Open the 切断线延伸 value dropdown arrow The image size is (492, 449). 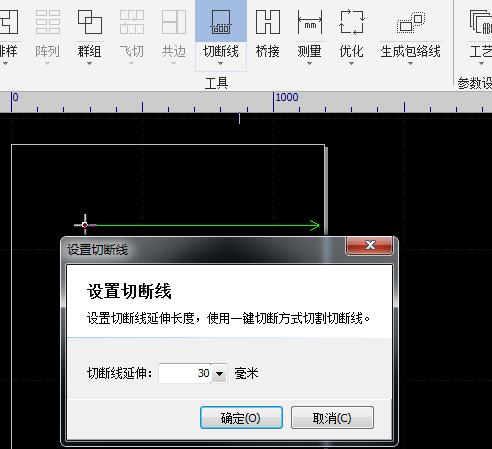(x=219, y=374)
